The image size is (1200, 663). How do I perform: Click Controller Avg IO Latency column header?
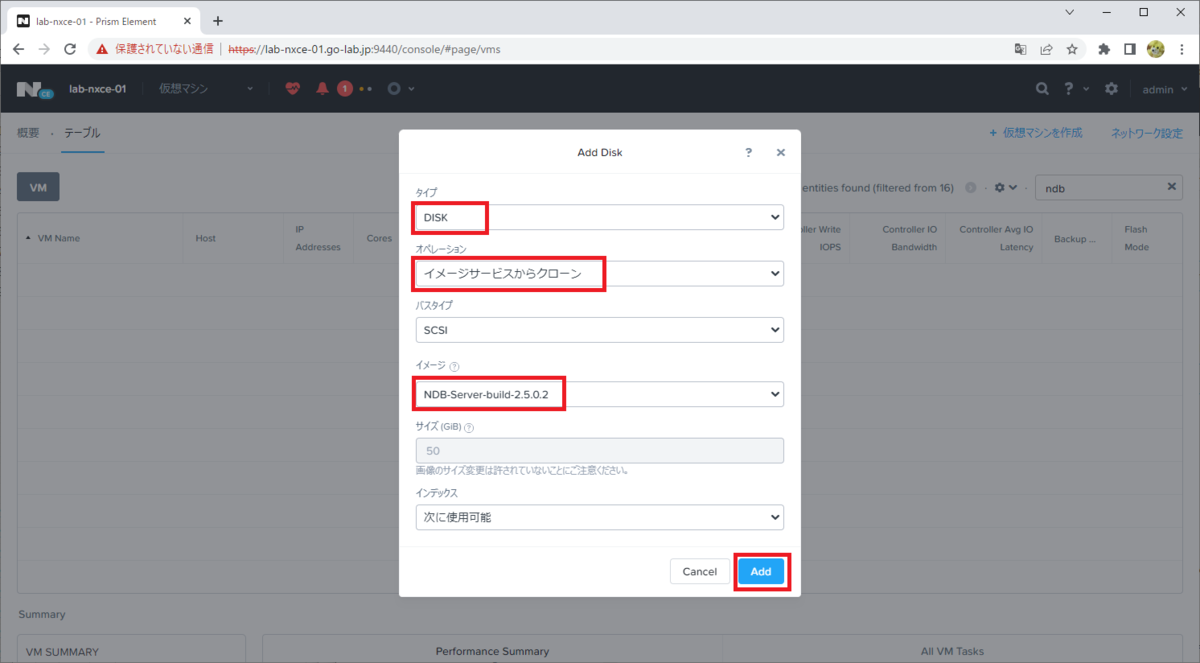996,238
